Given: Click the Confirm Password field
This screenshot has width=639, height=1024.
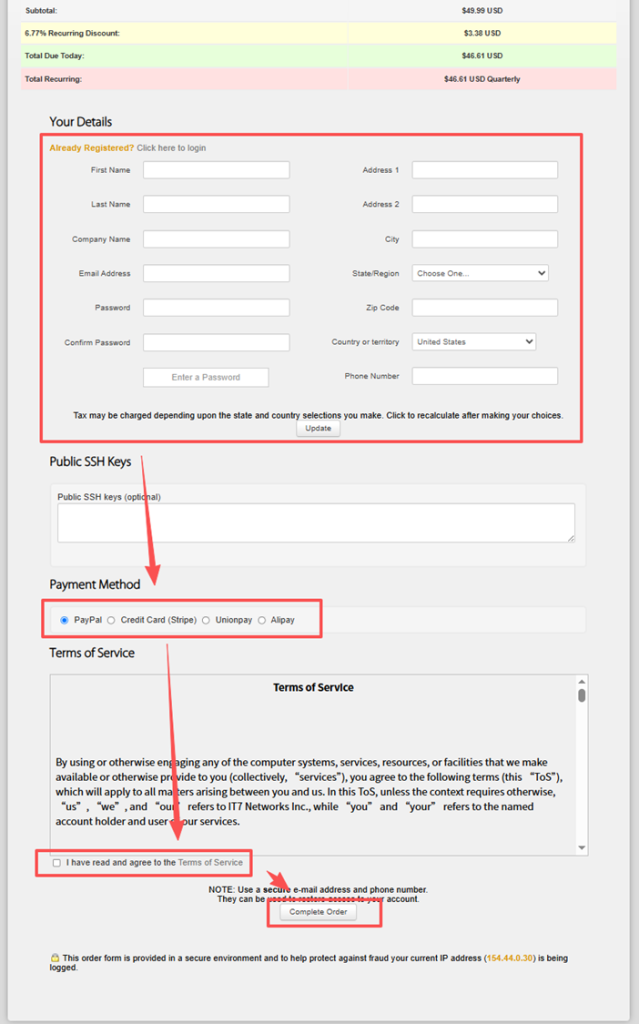Looking at the screenshot, I should pos(216,342).
